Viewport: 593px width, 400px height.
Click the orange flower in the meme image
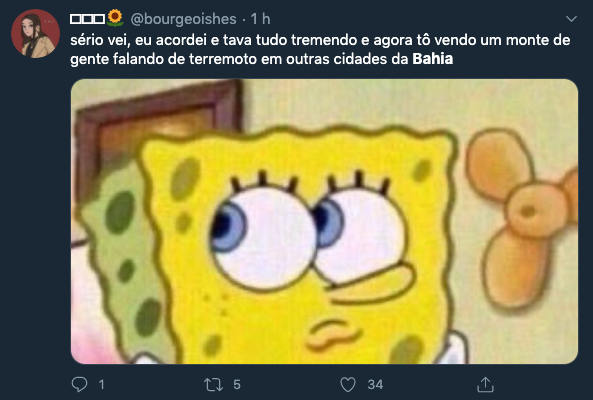522,217
